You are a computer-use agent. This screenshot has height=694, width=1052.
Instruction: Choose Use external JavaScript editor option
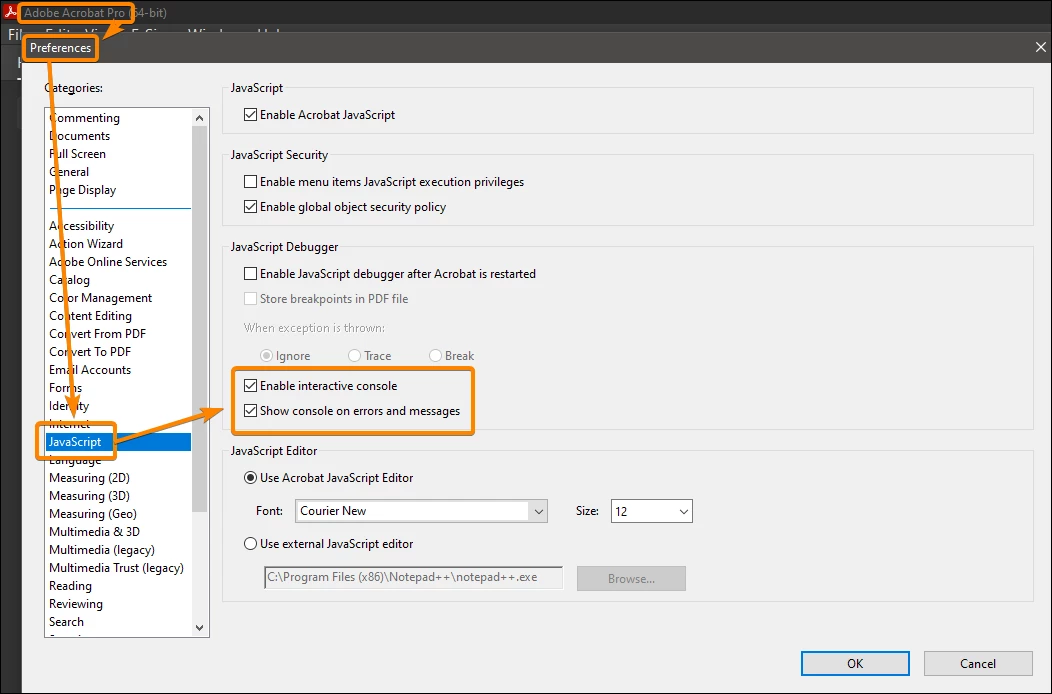(x=250, y=544)
